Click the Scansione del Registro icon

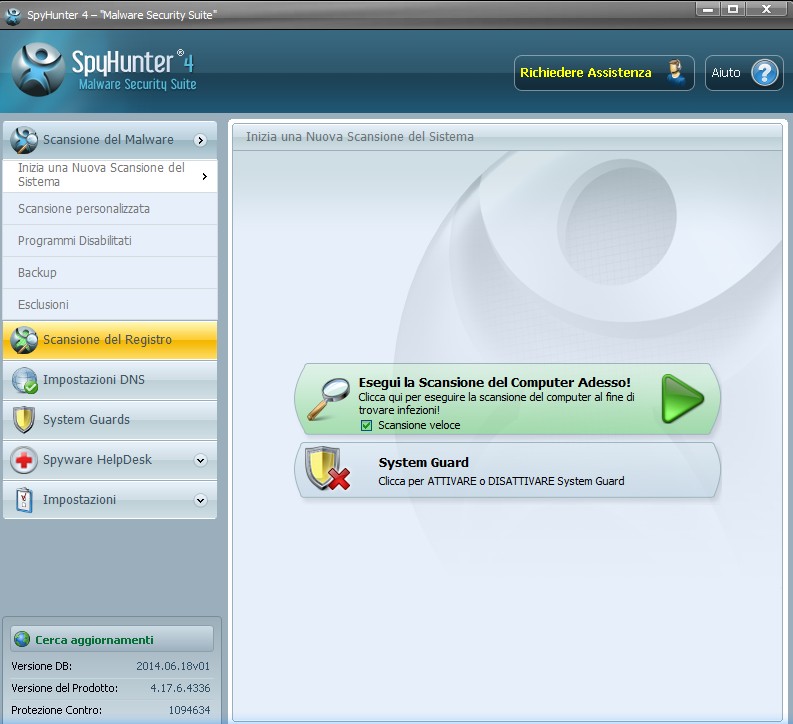[24, 340]
